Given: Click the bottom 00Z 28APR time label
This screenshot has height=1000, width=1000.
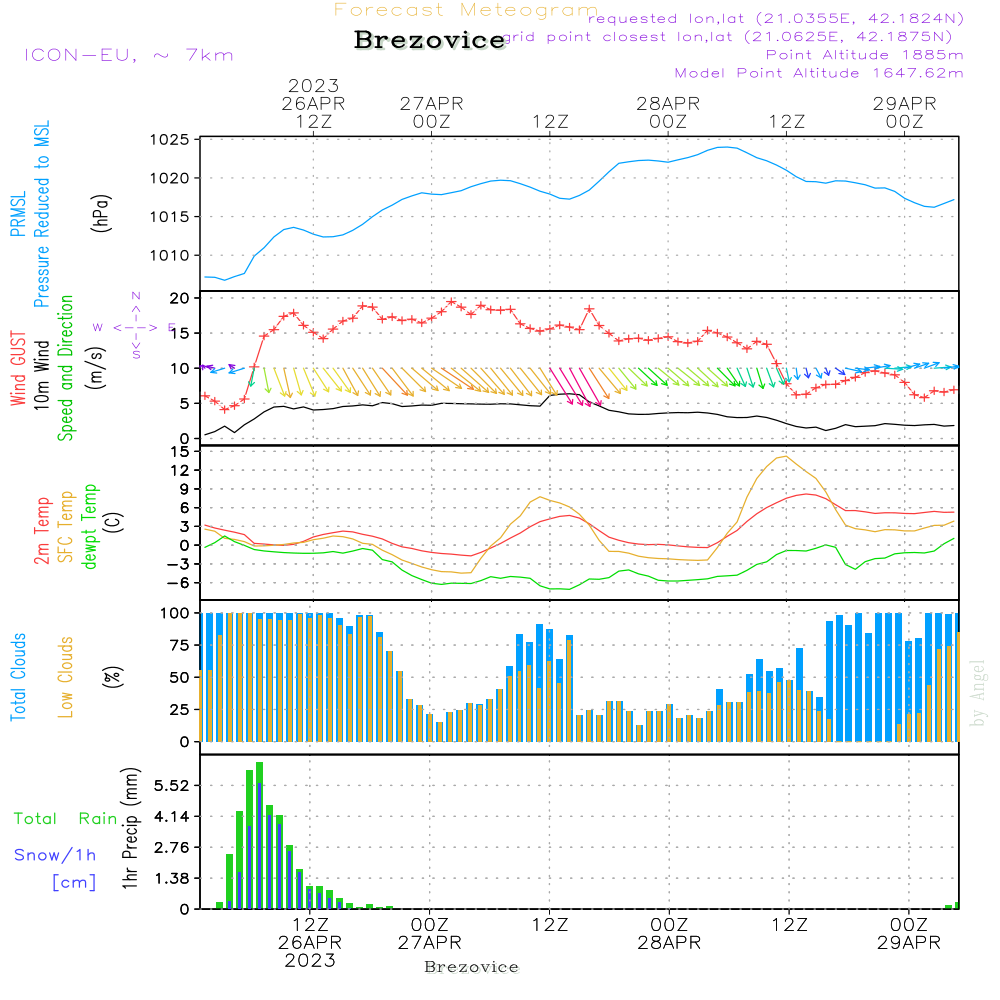Looking at the screenshot, I should tap(669, 933).
